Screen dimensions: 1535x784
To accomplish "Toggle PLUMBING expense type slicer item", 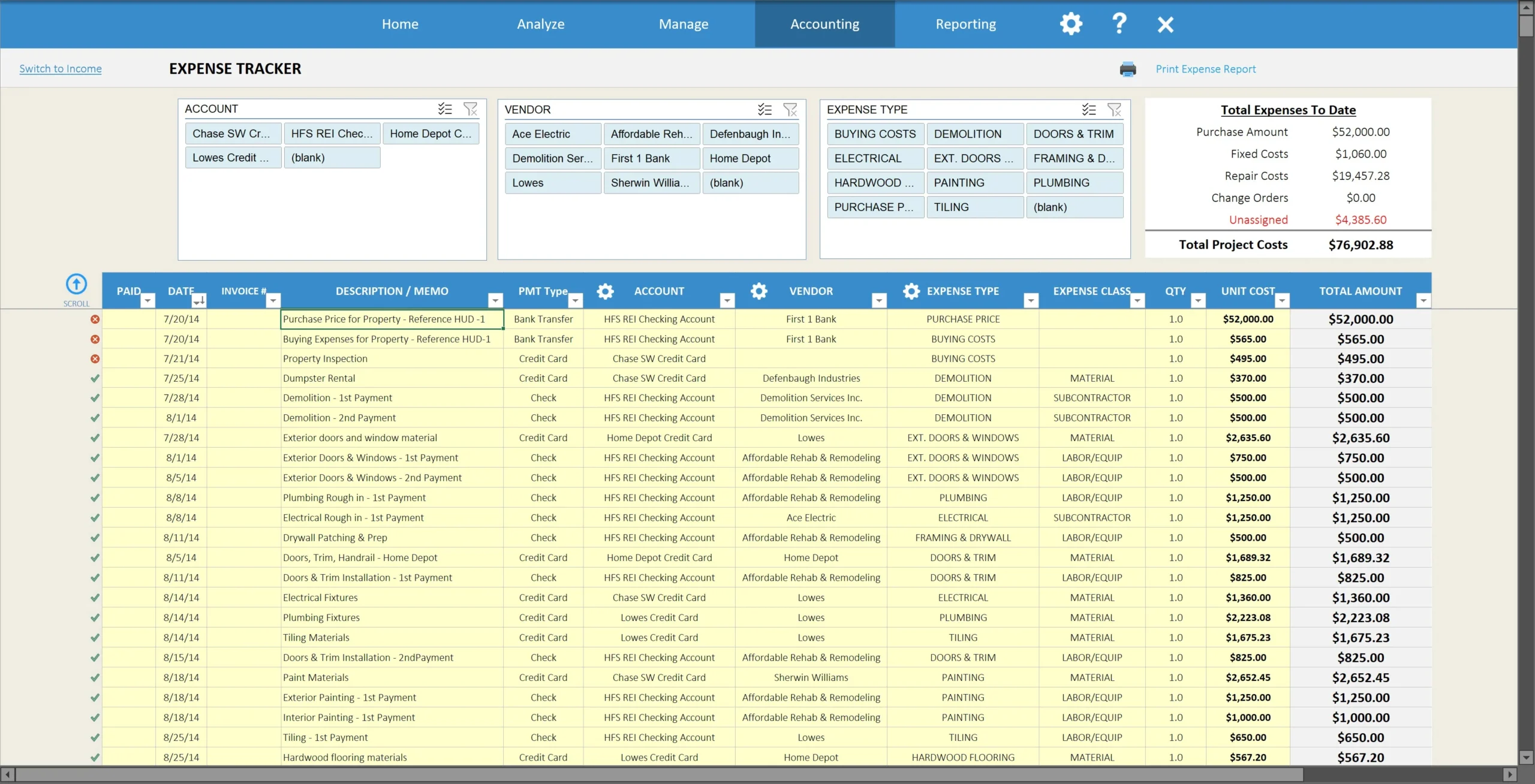I will coord(1074,183).
